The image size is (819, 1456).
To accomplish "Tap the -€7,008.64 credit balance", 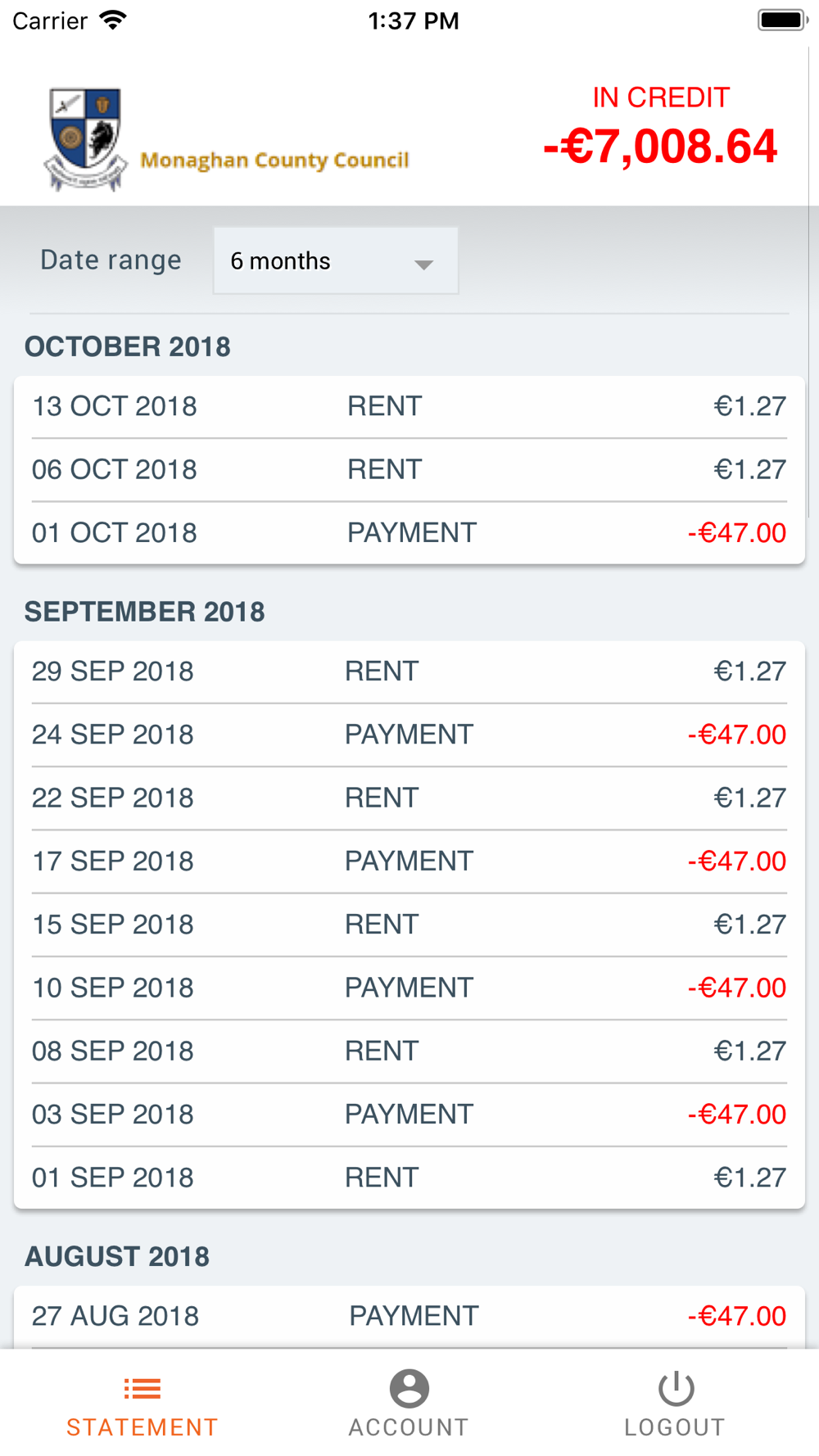I will pyautogui.click(x=660, y=147).
